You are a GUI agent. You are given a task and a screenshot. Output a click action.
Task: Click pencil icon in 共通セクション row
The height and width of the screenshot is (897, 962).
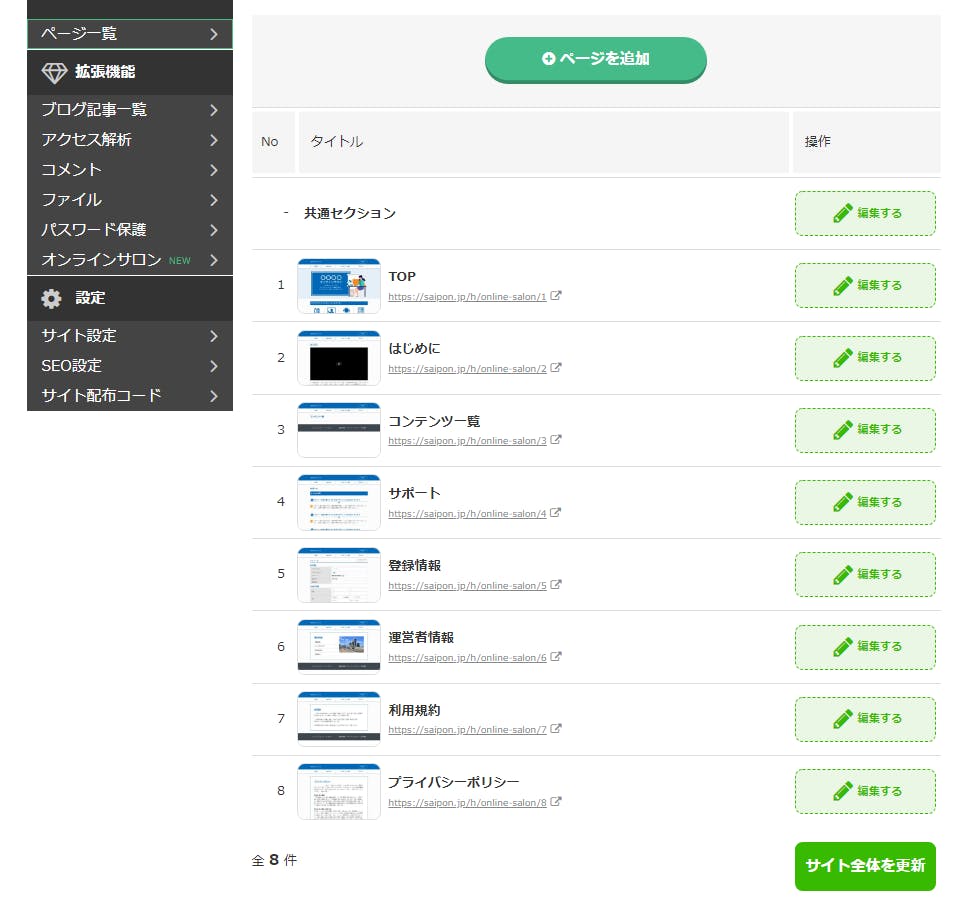(843, 213)
